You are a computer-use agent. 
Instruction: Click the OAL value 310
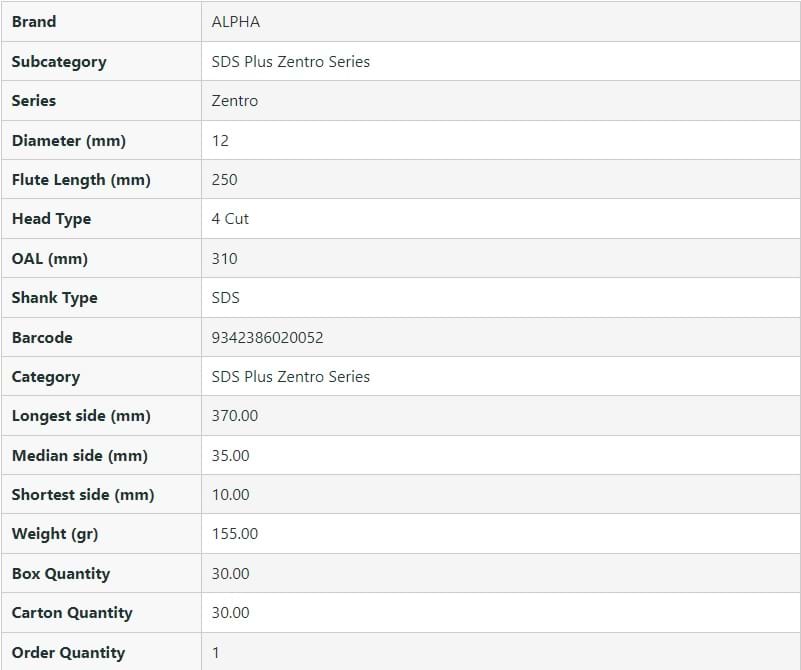click(x=225, y=259)
